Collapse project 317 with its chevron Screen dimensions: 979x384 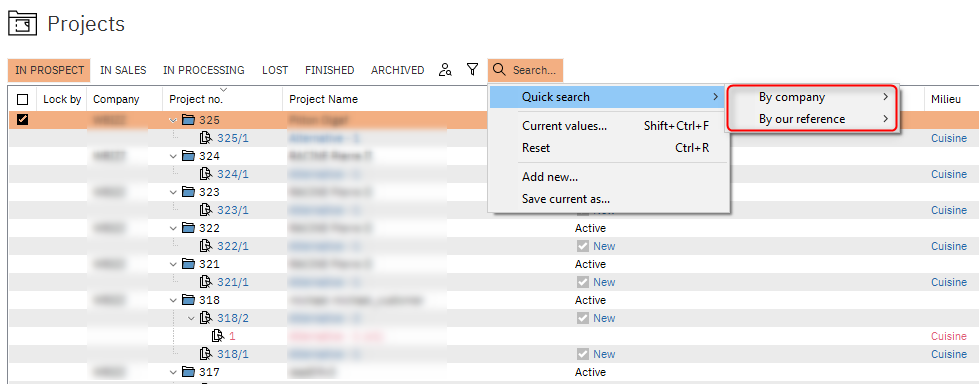pos(173,372)
